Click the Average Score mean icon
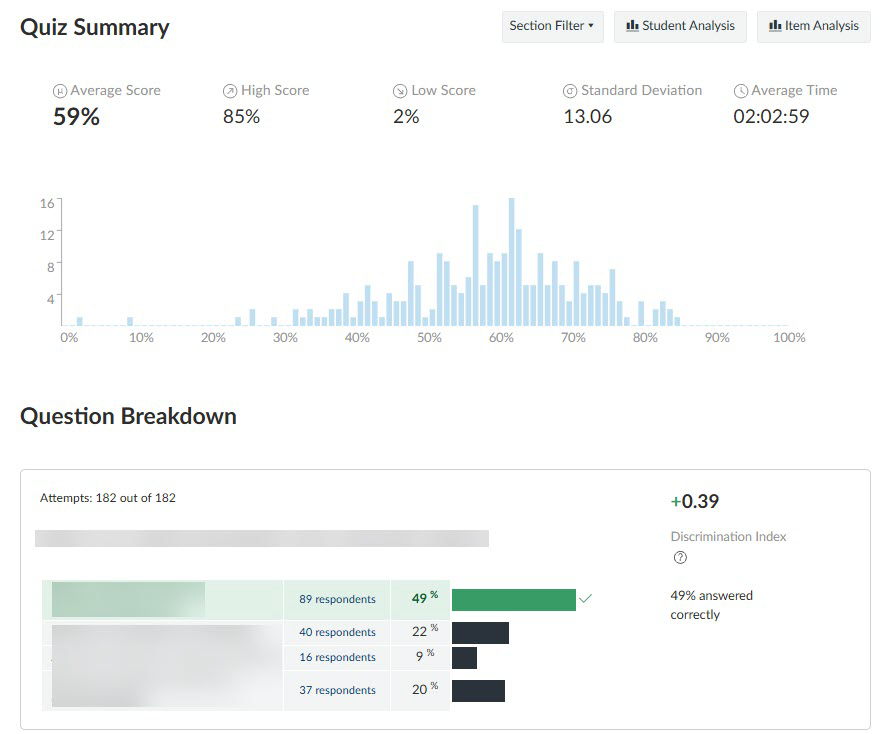The width and height of the screenshot is (889, 734). (x=60, y=91)
